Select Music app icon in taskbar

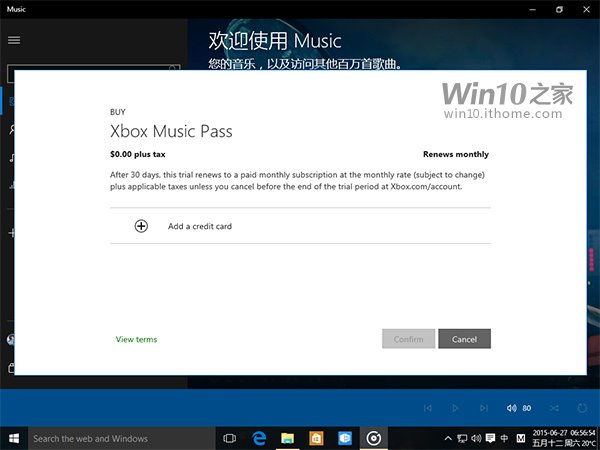373,439
